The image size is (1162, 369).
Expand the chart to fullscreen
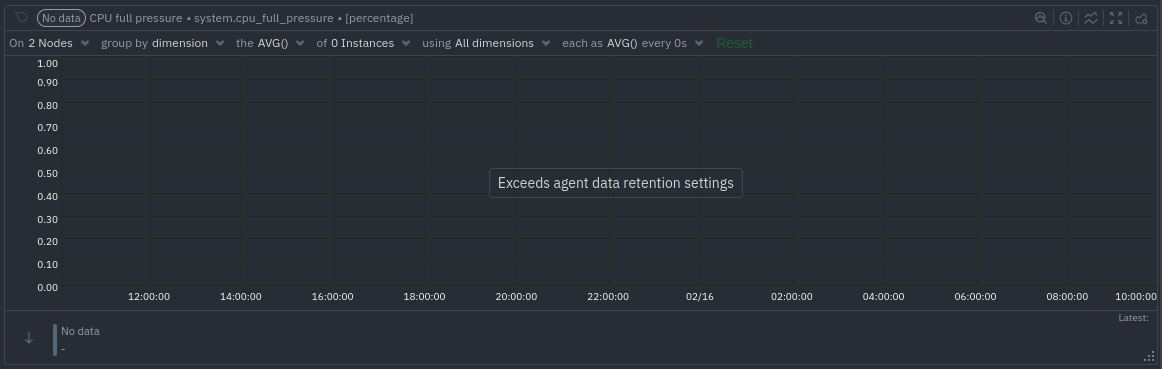[x=1116, y=18]
